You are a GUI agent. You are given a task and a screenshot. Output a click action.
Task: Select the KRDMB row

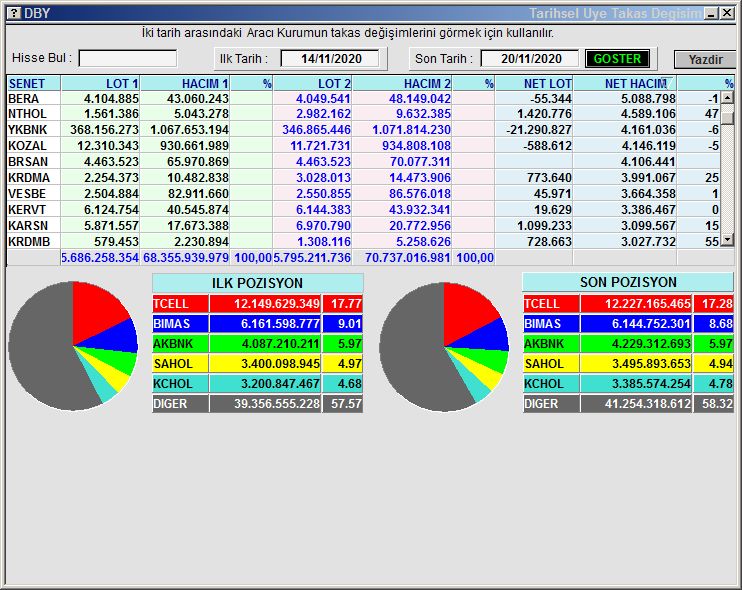(x=363, y=242)
